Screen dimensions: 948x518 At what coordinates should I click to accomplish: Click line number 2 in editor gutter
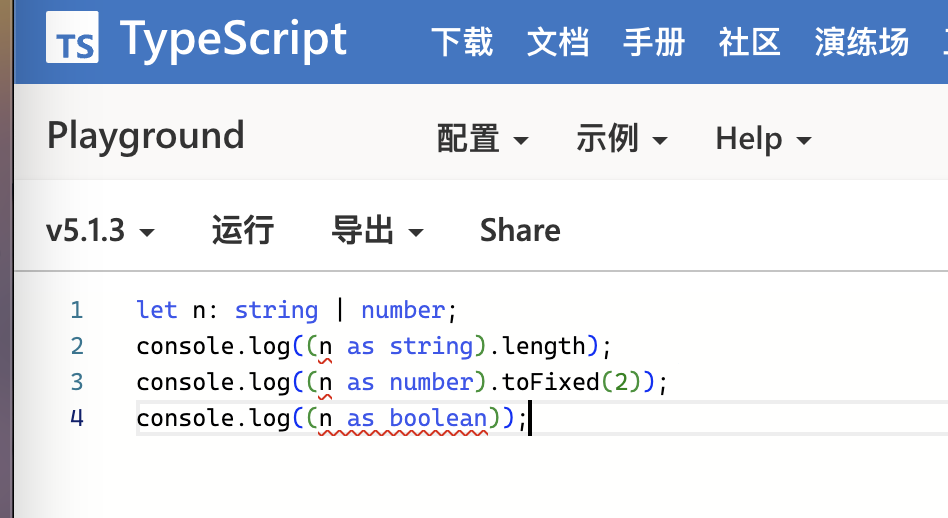[77, 346]
